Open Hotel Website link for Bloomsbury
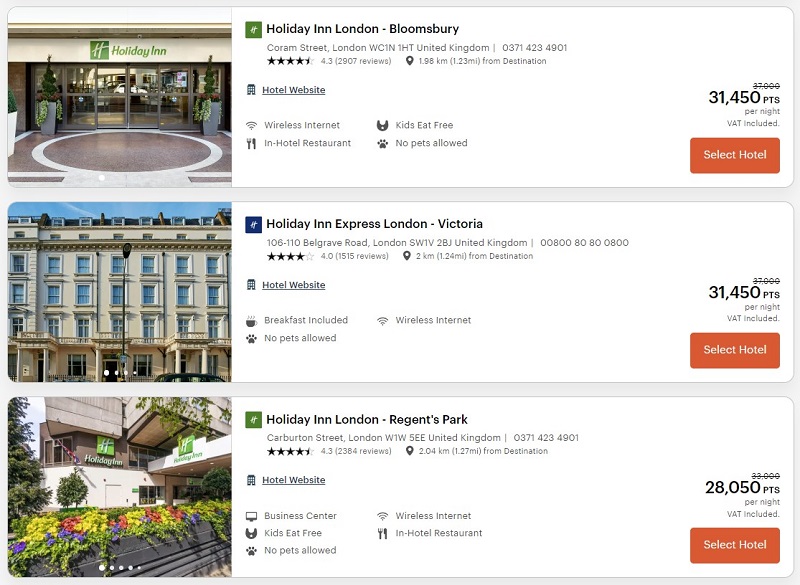The image size is (800, 585). pos(293,90)
